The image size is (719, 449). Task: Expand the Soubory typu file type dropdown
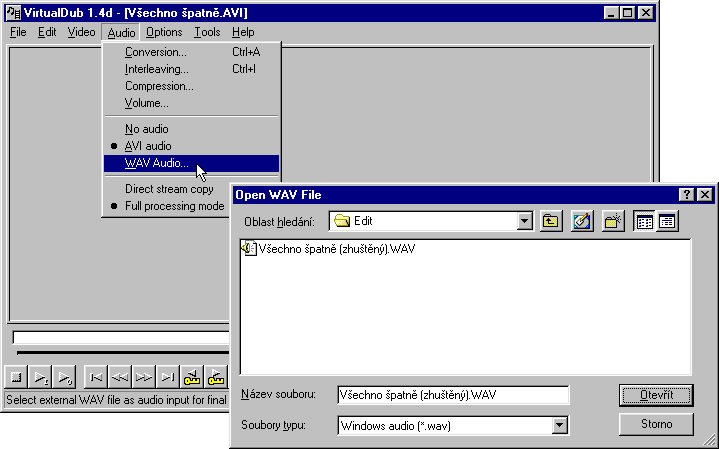(559, 426)
